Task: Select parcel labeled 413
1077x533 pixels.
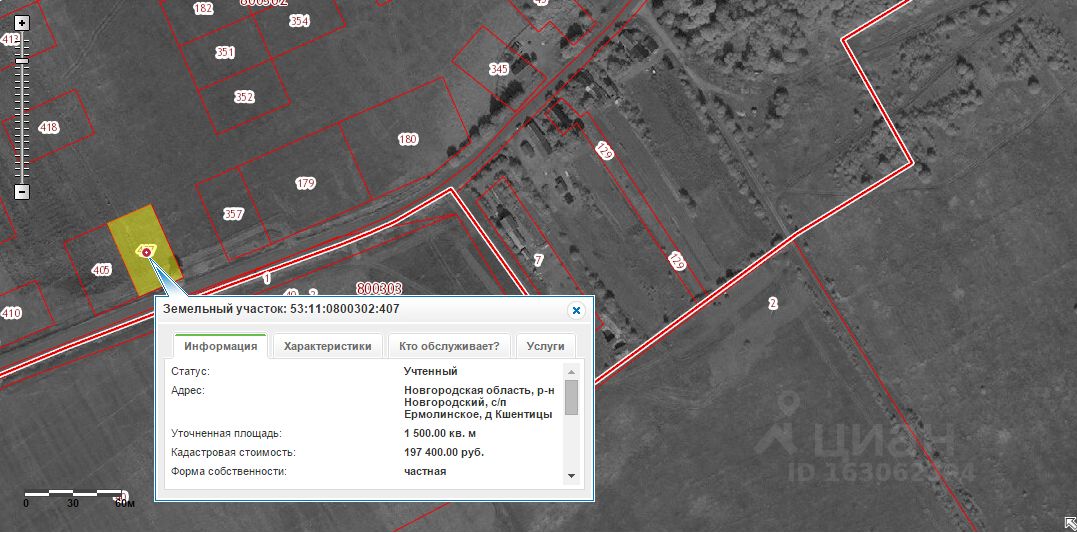Action: [9, 39]
